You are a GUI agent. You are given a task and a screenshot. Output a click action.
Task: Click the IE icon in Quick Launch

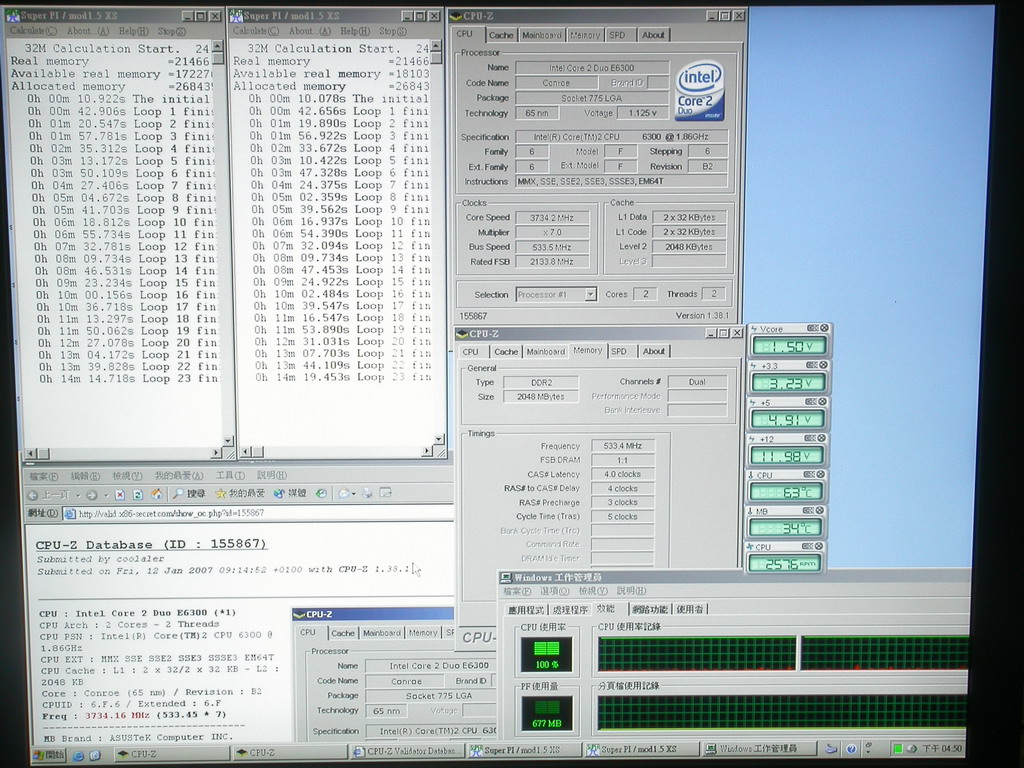pyautogui.click(x=78, y=755)
